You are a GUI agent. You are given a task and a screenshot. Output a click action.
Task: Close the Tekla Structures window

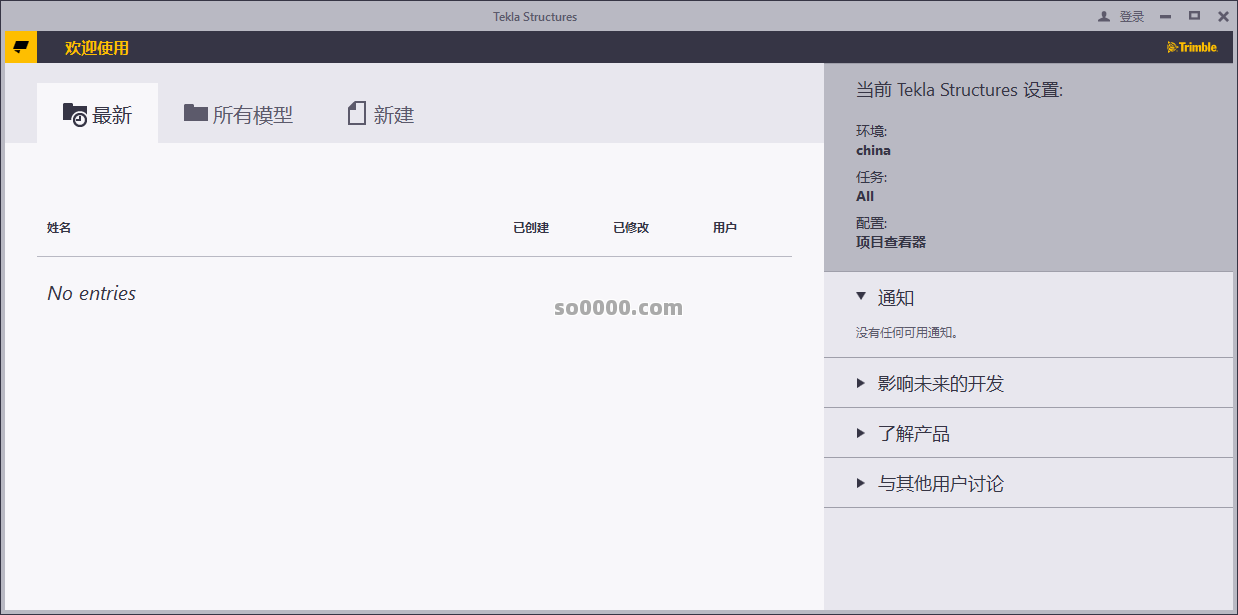pos(1223,17)
